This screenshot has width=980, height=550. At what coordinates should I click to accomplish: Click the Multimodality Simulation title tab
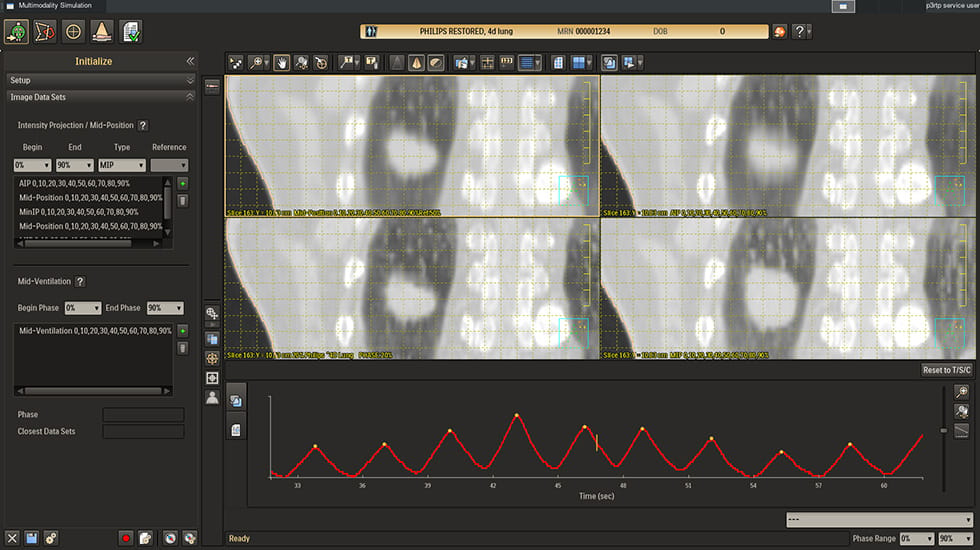[x=54, y=6]
